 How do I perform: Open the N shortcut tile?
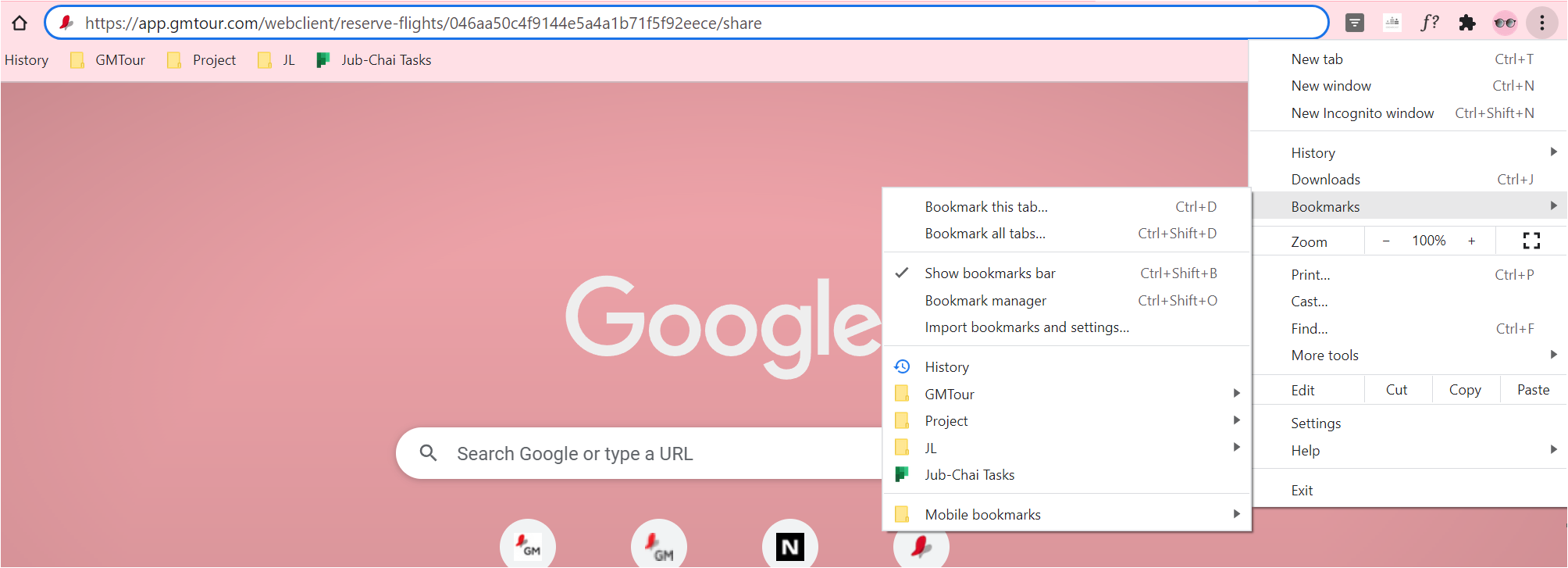[x=790, y=546]
